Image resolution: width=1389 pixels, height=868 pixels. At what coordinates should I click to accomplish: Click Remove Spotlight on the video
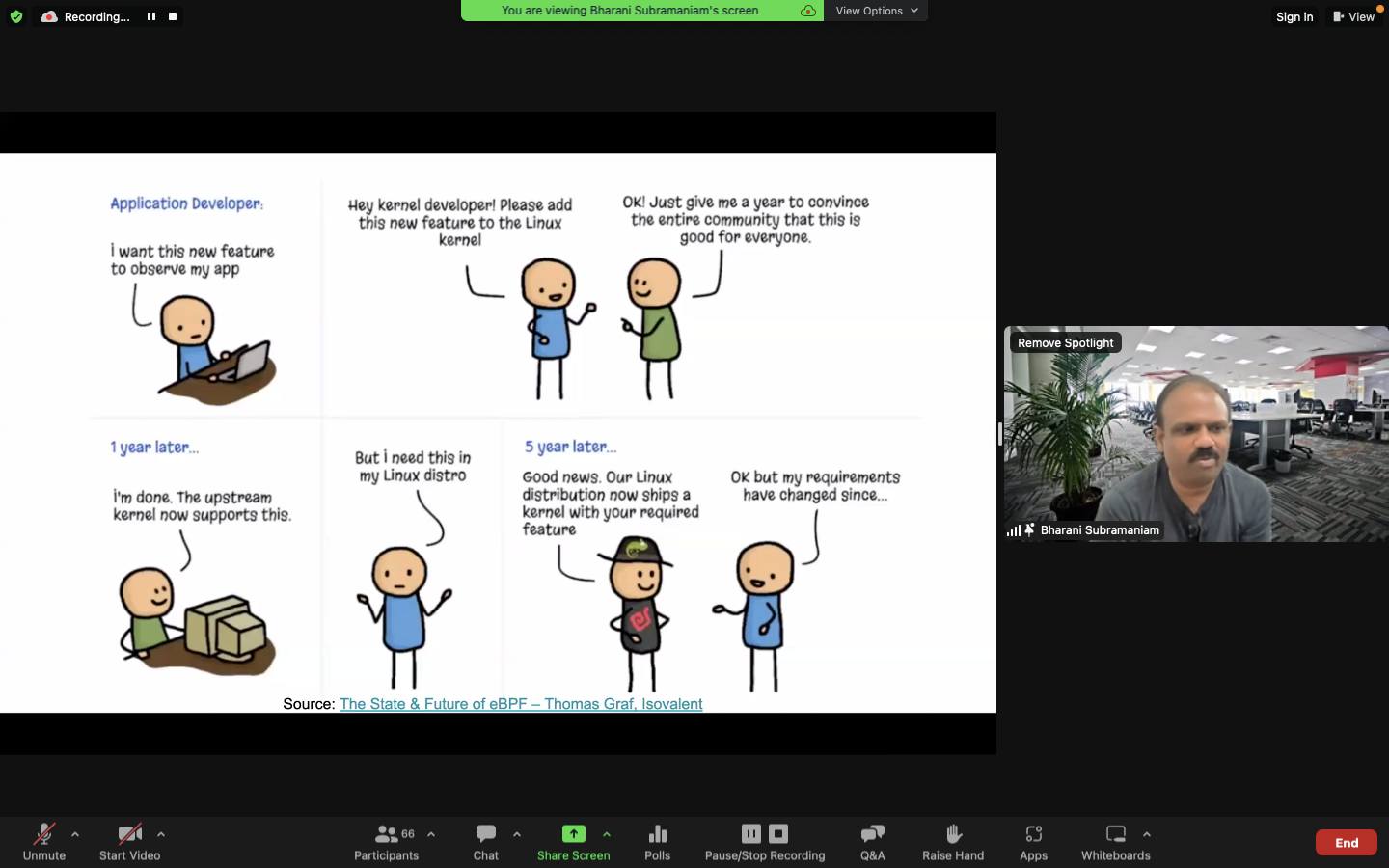[x=1065, y=342]
